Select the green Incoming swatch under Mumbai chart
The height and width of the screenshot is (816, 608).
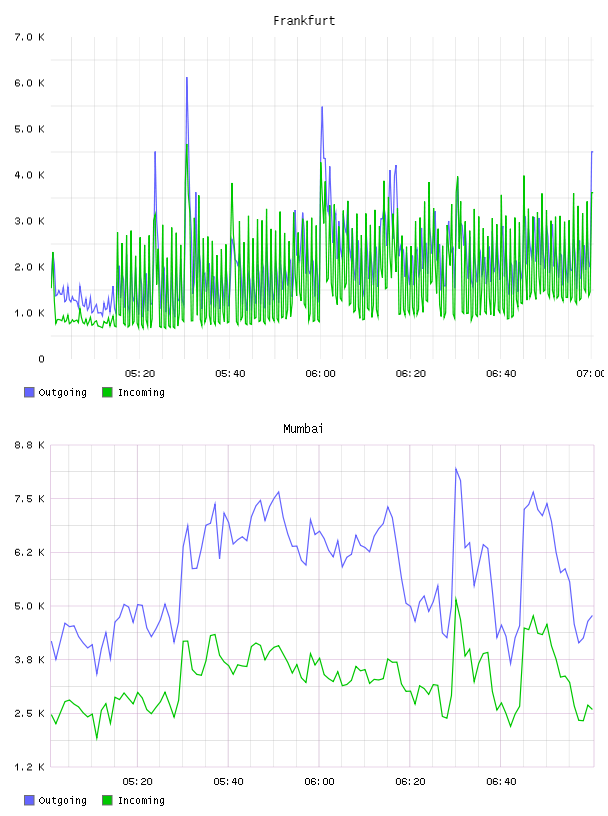pyautogui.click(x=107, y=800)
